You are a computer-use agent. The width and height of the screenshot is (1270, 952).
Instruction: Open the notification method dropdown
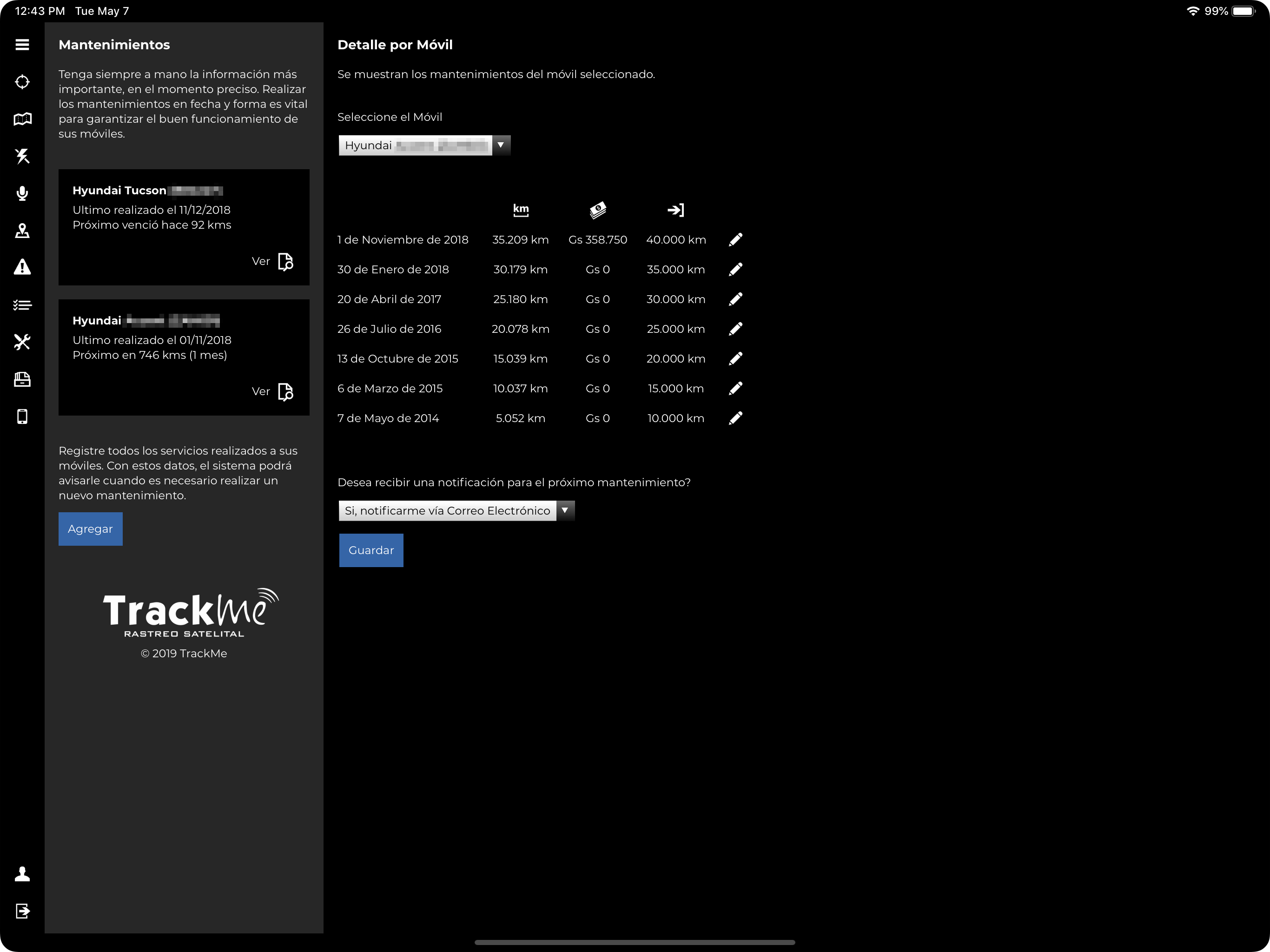click(456, 510)
